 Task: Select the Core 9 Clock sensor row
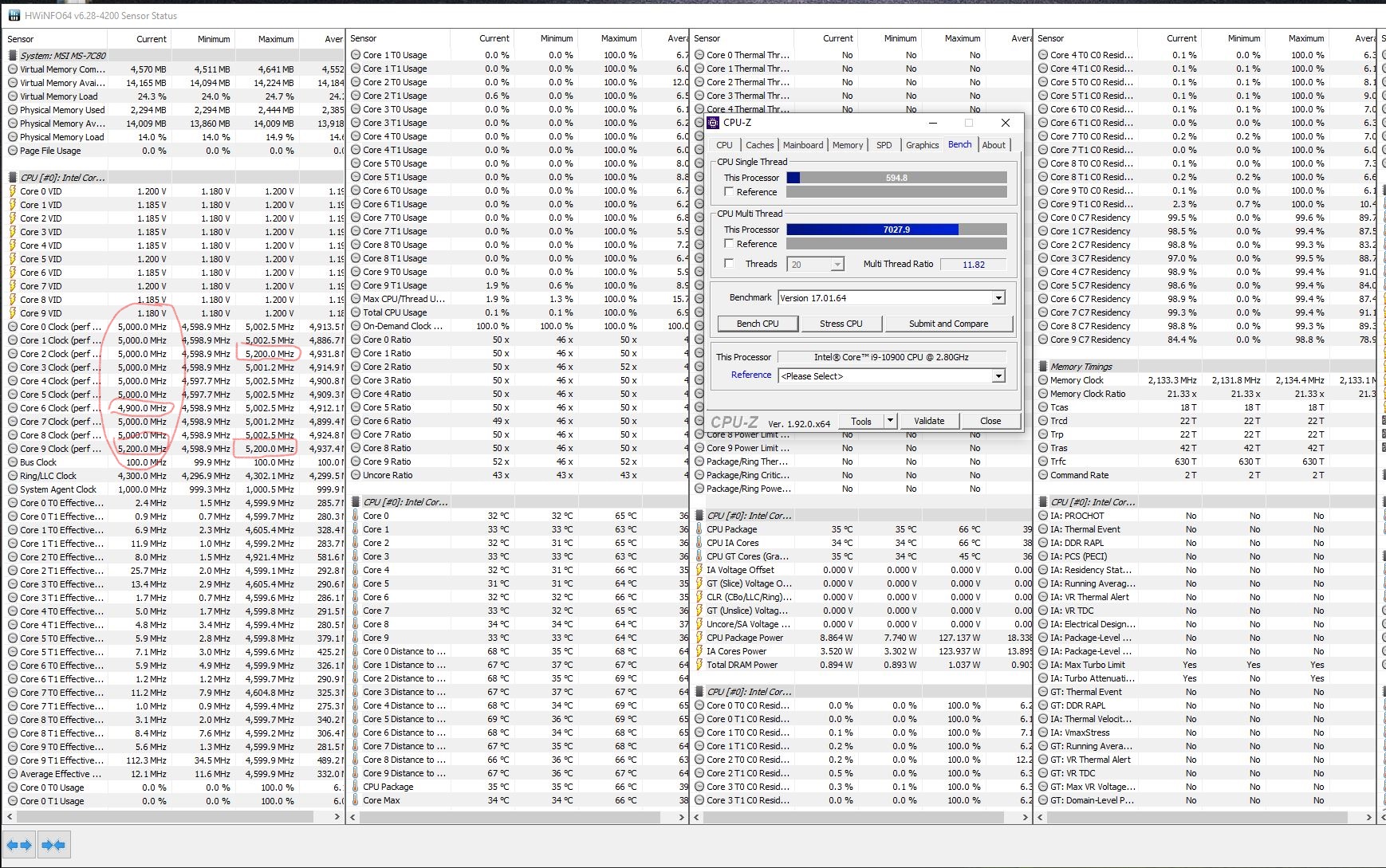175,449
